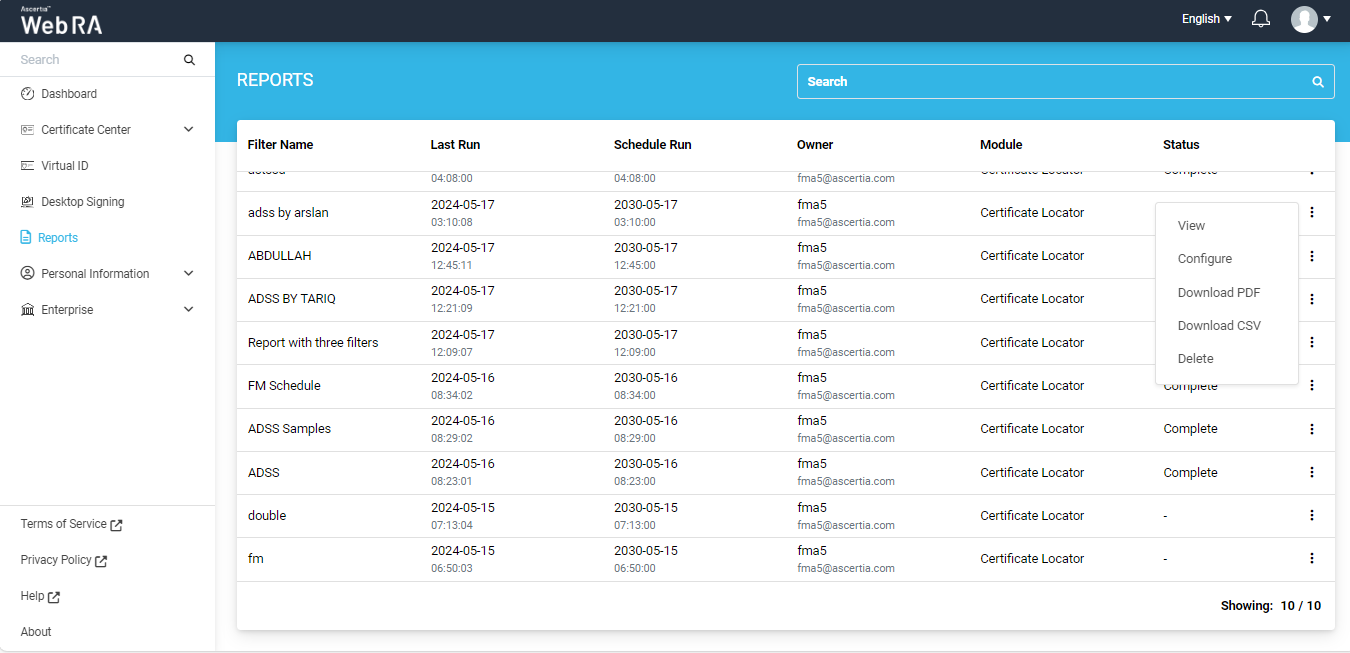This screenshot has width=1350, height=653.
Task: Select Delete from the context menu
Action: (1195, 359)
